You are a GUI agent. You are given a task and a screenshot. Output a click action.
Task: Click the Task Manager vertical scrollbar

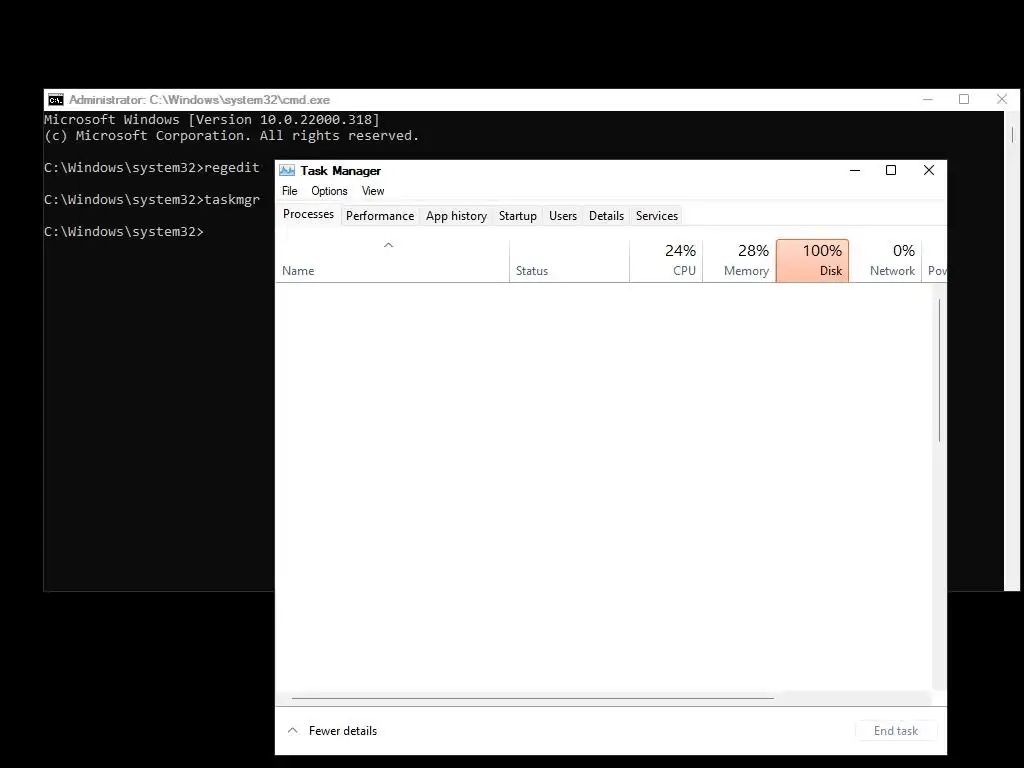point(939,370)
